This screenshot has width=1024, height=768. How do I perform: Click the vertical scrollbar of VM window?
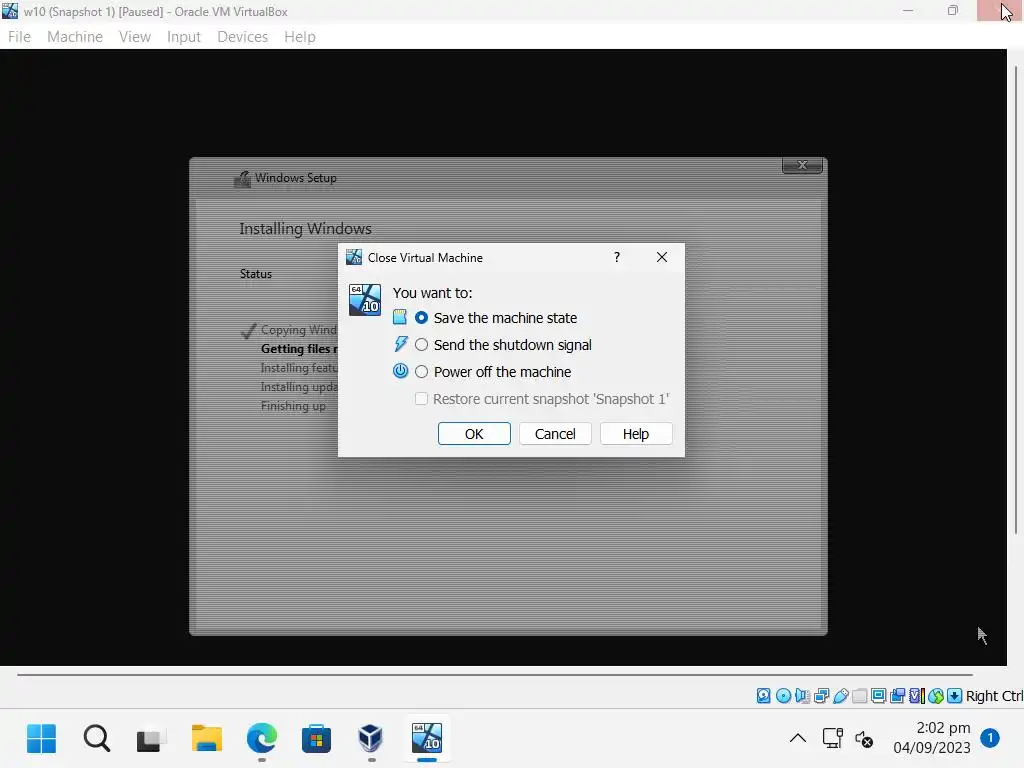(1016, 299)
